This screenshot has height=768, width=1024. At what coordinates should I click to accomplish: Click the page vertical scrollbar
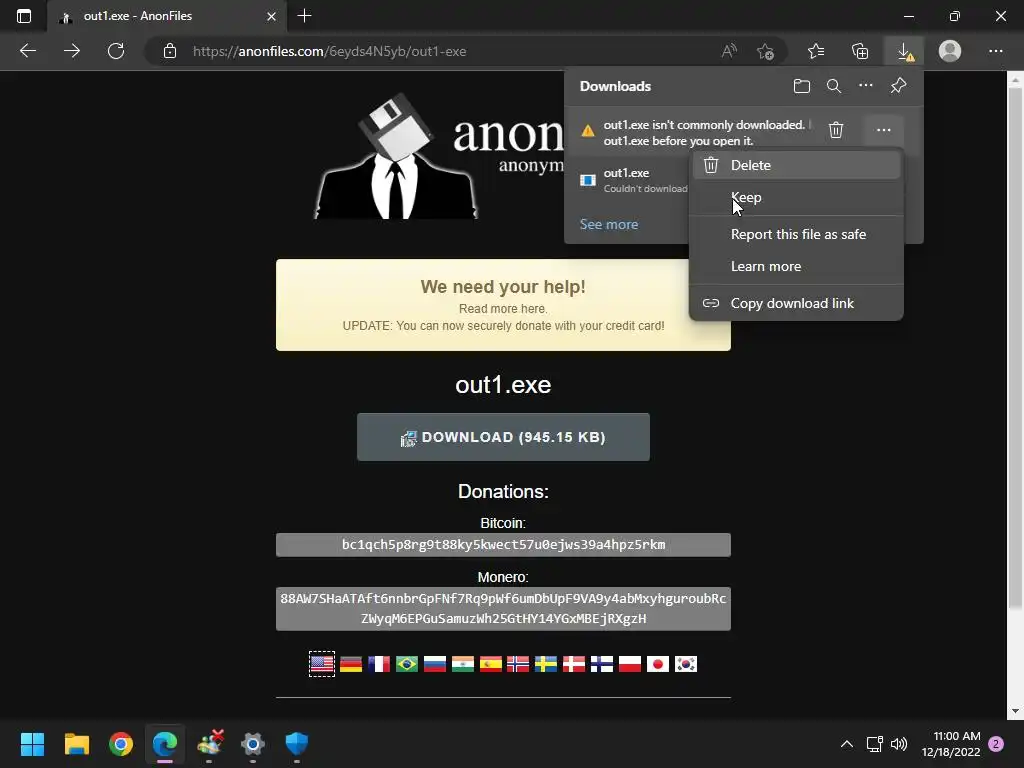point(1015,349)
